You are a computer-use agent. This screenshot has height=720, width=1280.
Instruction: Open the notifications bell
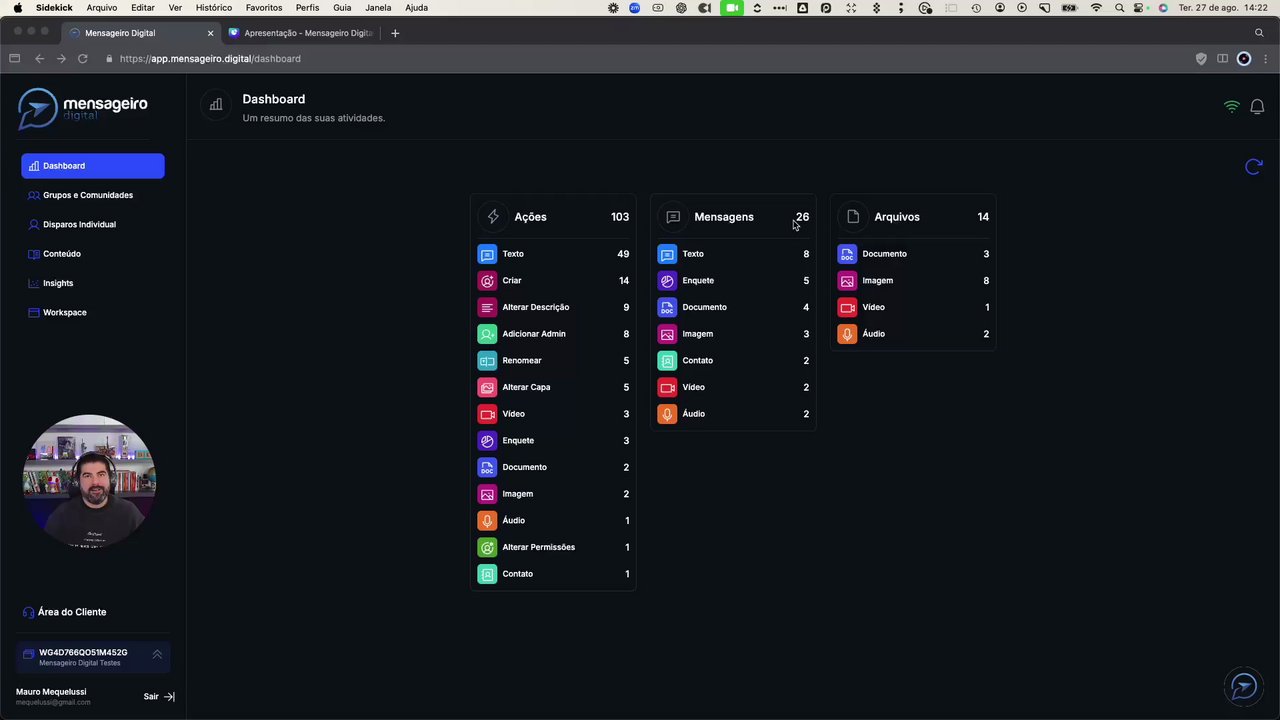coord(1257,107)
